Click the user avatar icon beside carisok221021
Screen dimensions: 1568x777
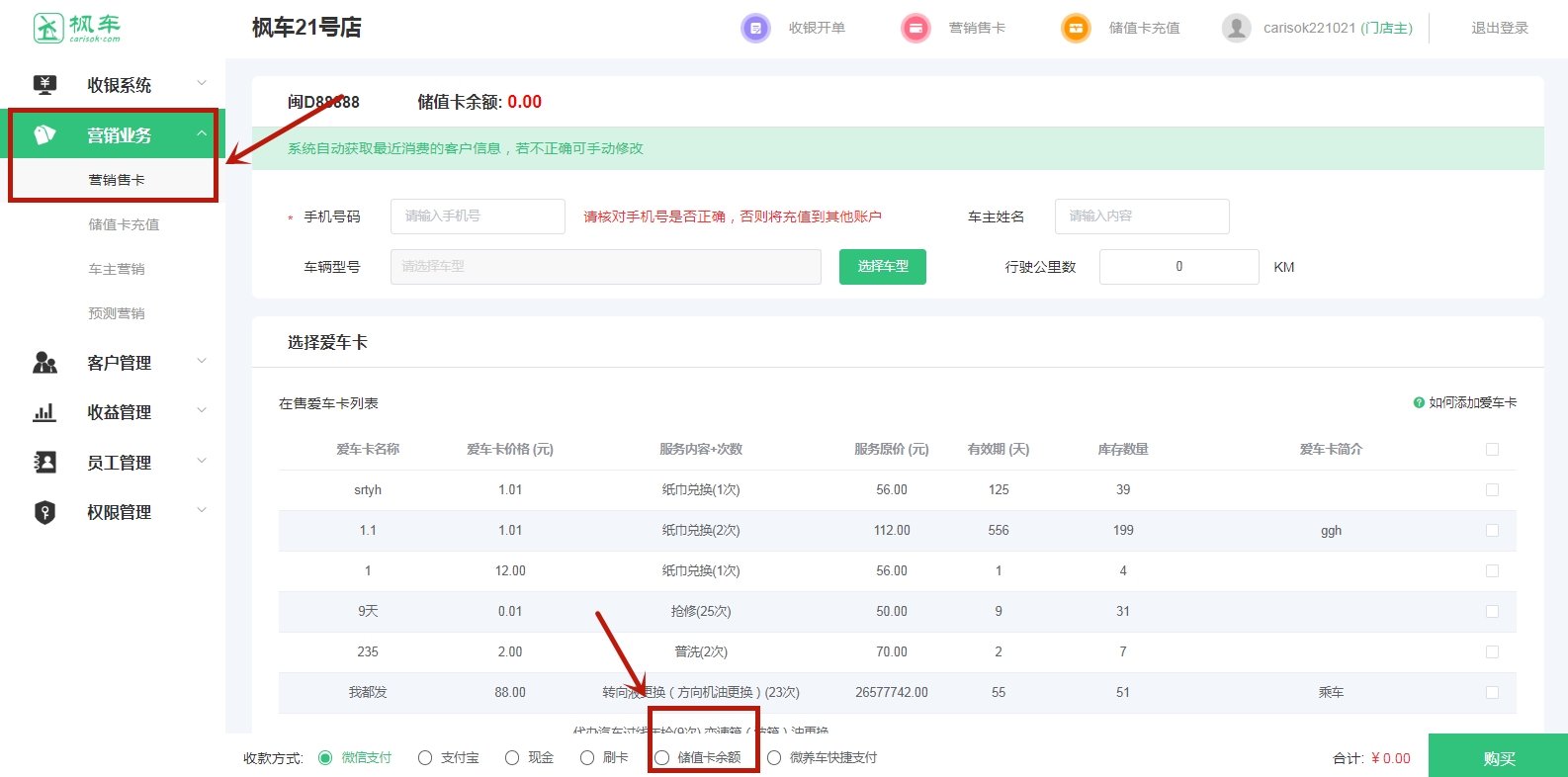[x=1236, y=28]
